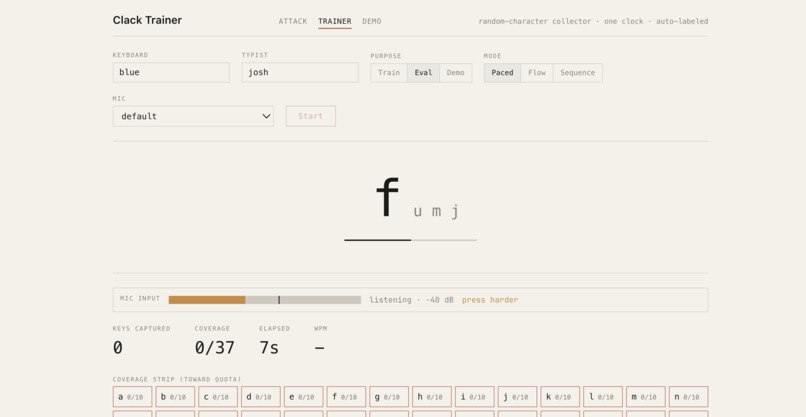Click the Elapsed value 7s
Image resolution: width=806 pixels, height=417 pixels.
269,348
